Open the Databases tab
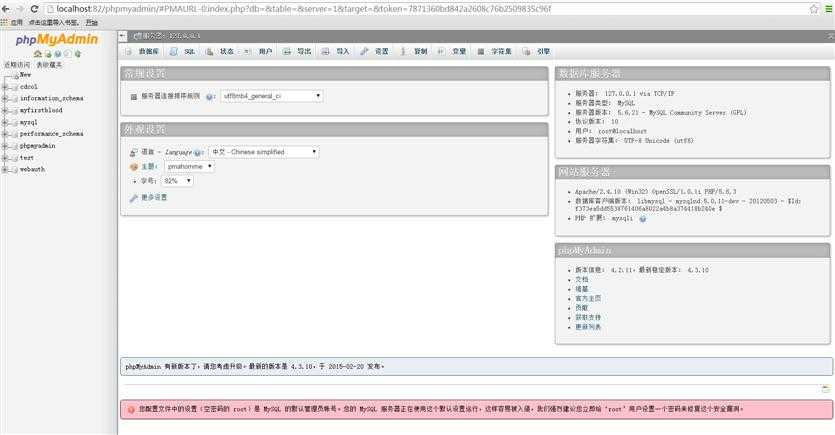Viewport: 835px width, 435px height. (143, 52)
